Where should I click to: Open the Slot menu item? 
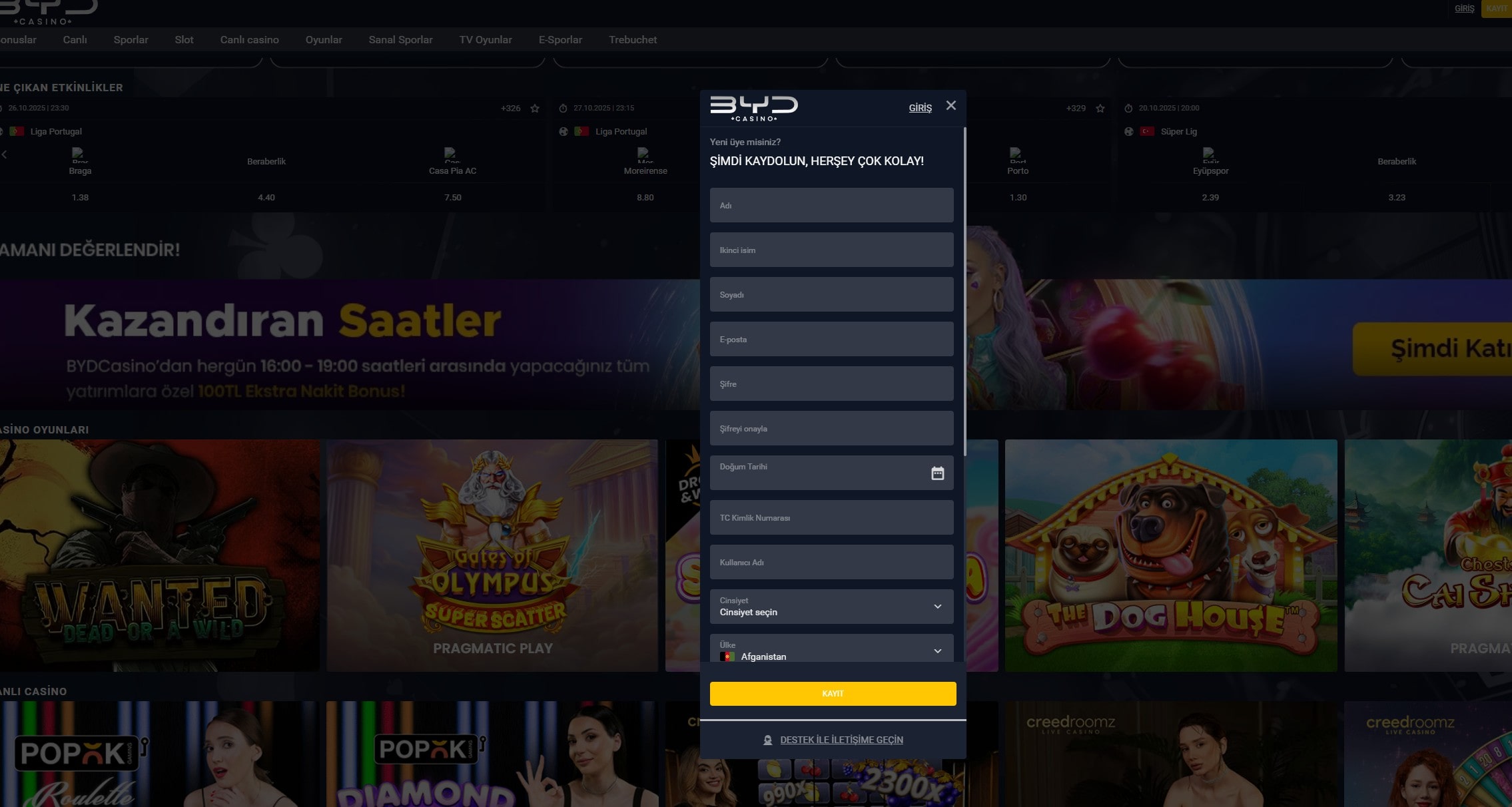pyautogui.click(x=184, y=39)
